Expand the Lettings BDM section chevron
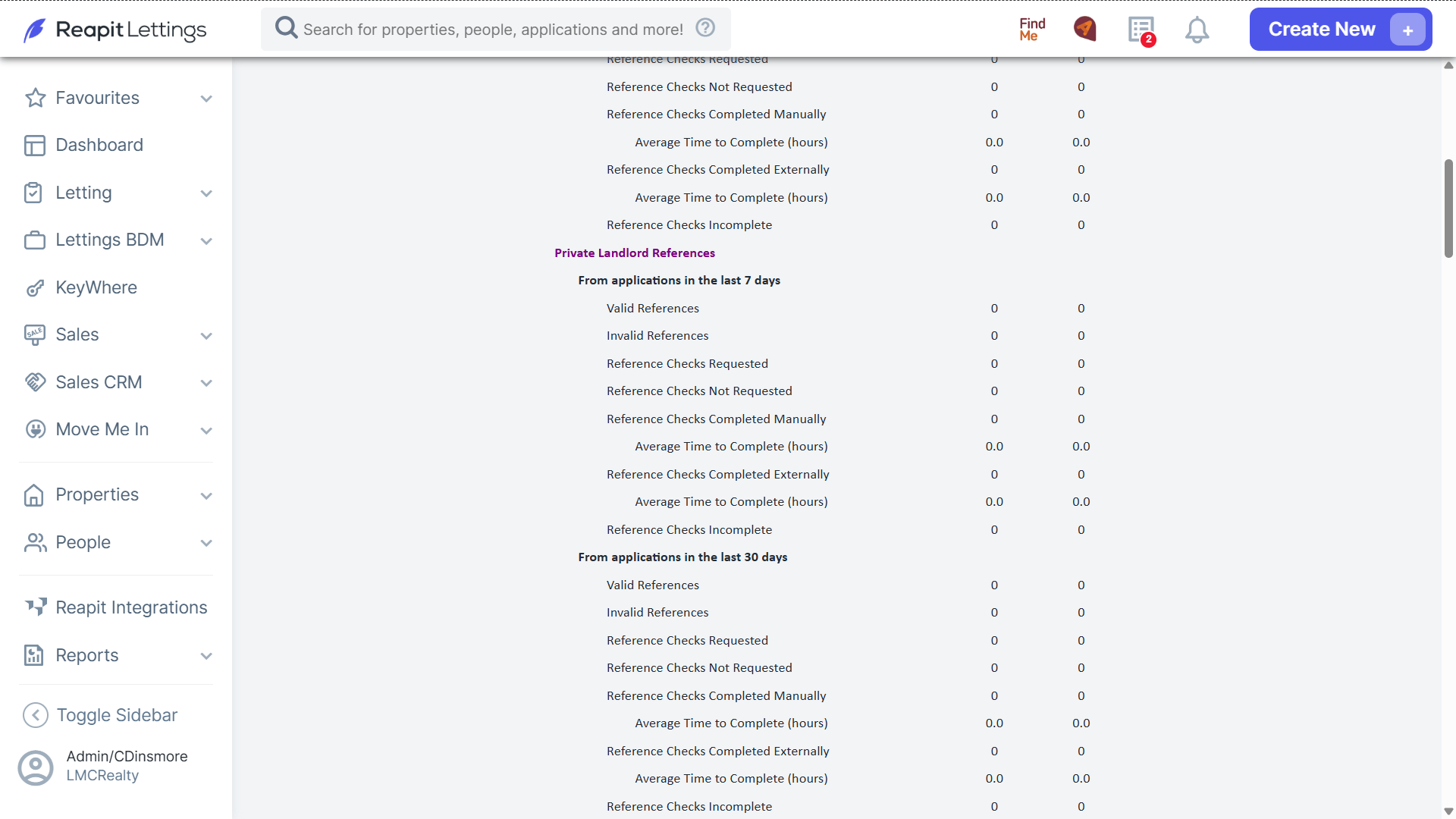Viewport: 1456px width, 819px height. pos(206,241)
